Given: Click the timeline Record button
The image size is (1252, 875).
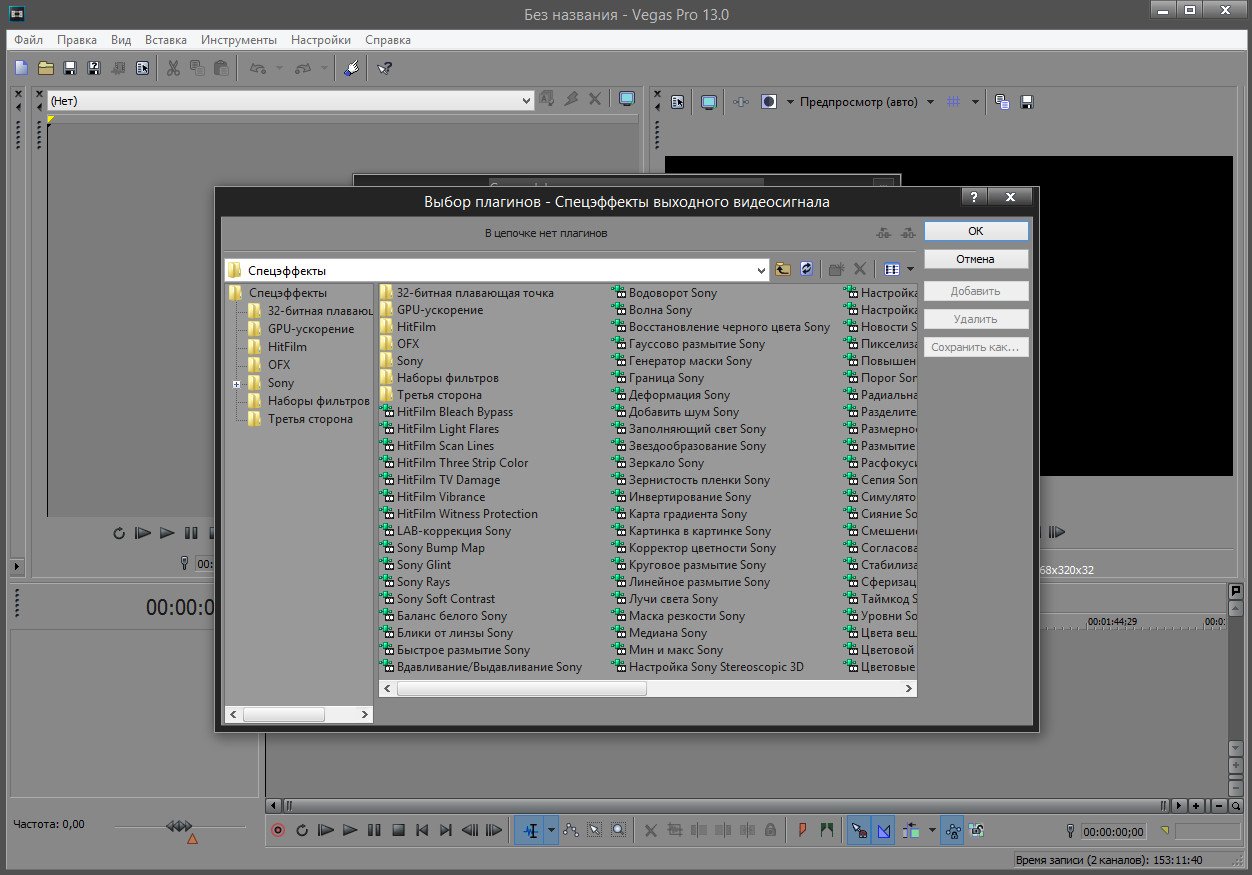Looking at the screenshot, I should click(278, 830).
